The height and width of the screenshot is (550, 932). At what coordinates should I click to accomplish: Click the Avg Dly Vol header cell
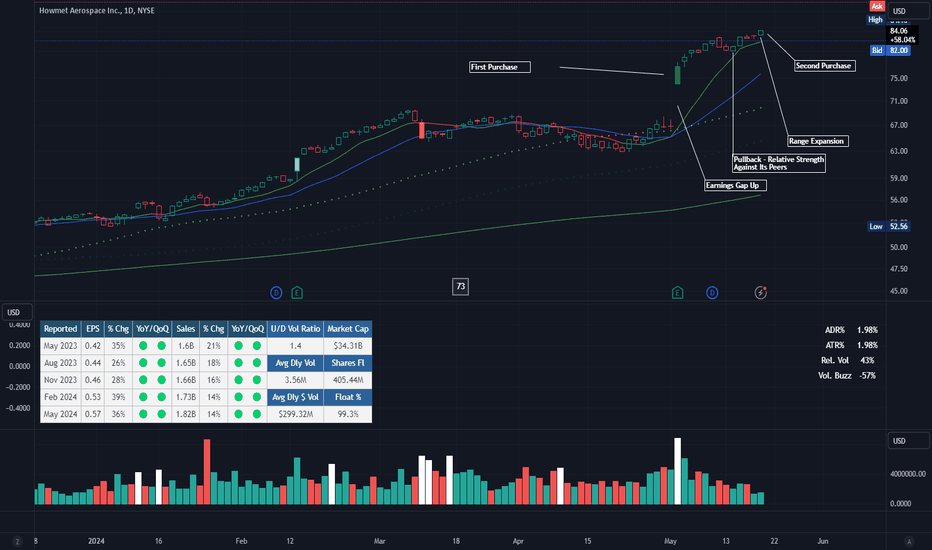click(295, 363)
